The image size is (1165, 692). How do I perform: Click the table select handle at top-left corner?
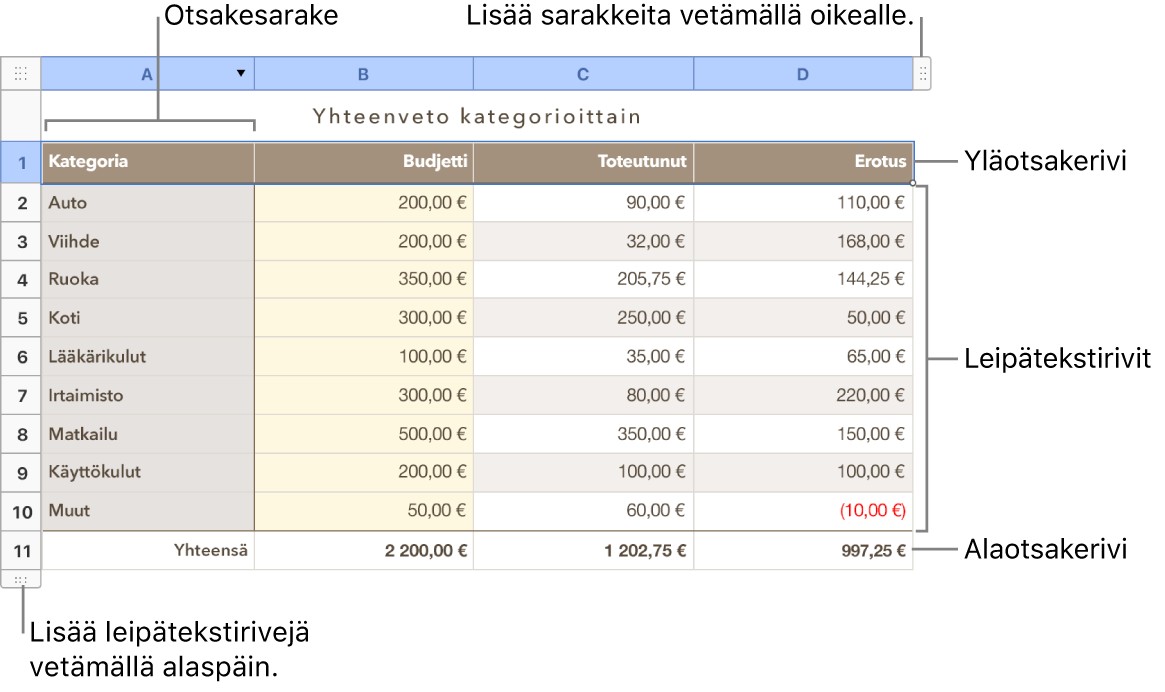(21, 74)
